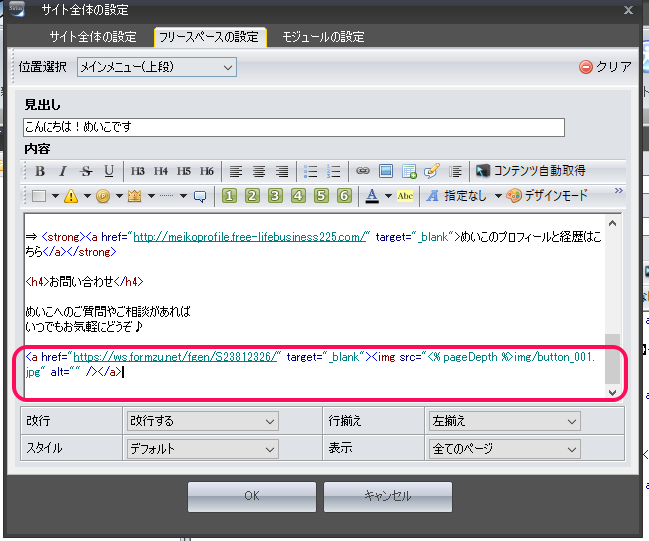649x541 pixels.
Task: Toggle bold formatting in the editor toolbar
Action: [40, 171]
